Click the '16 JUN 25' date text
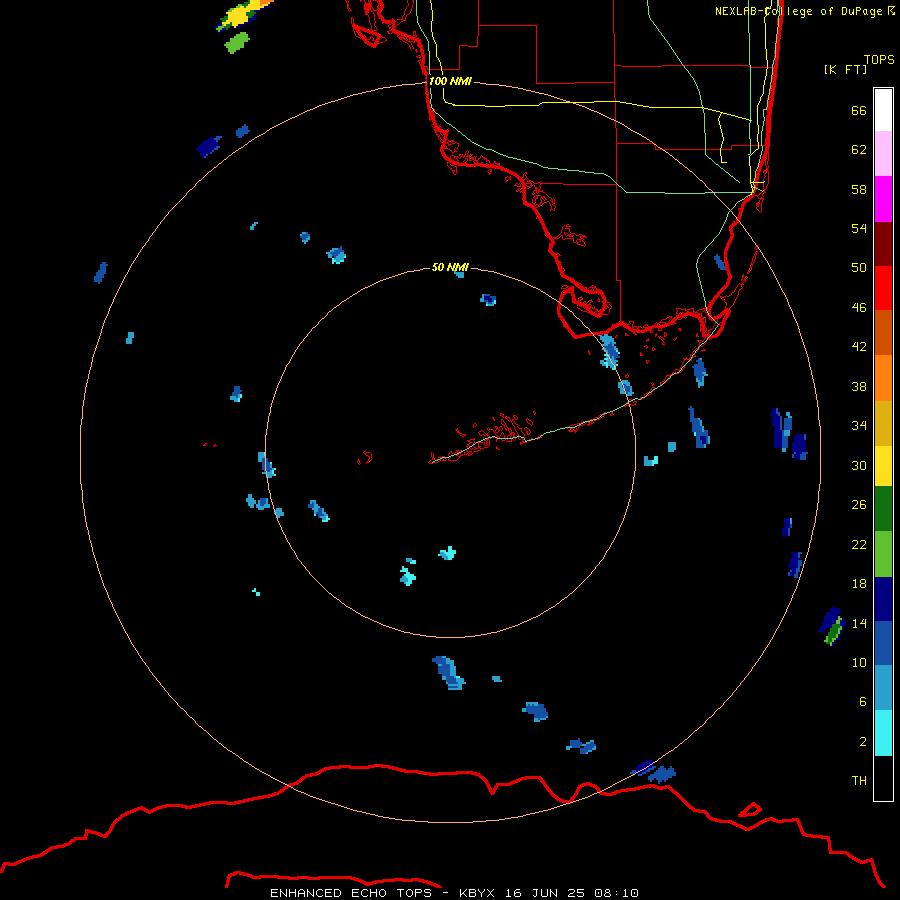900x900 pixels. (x=545, y=893)
